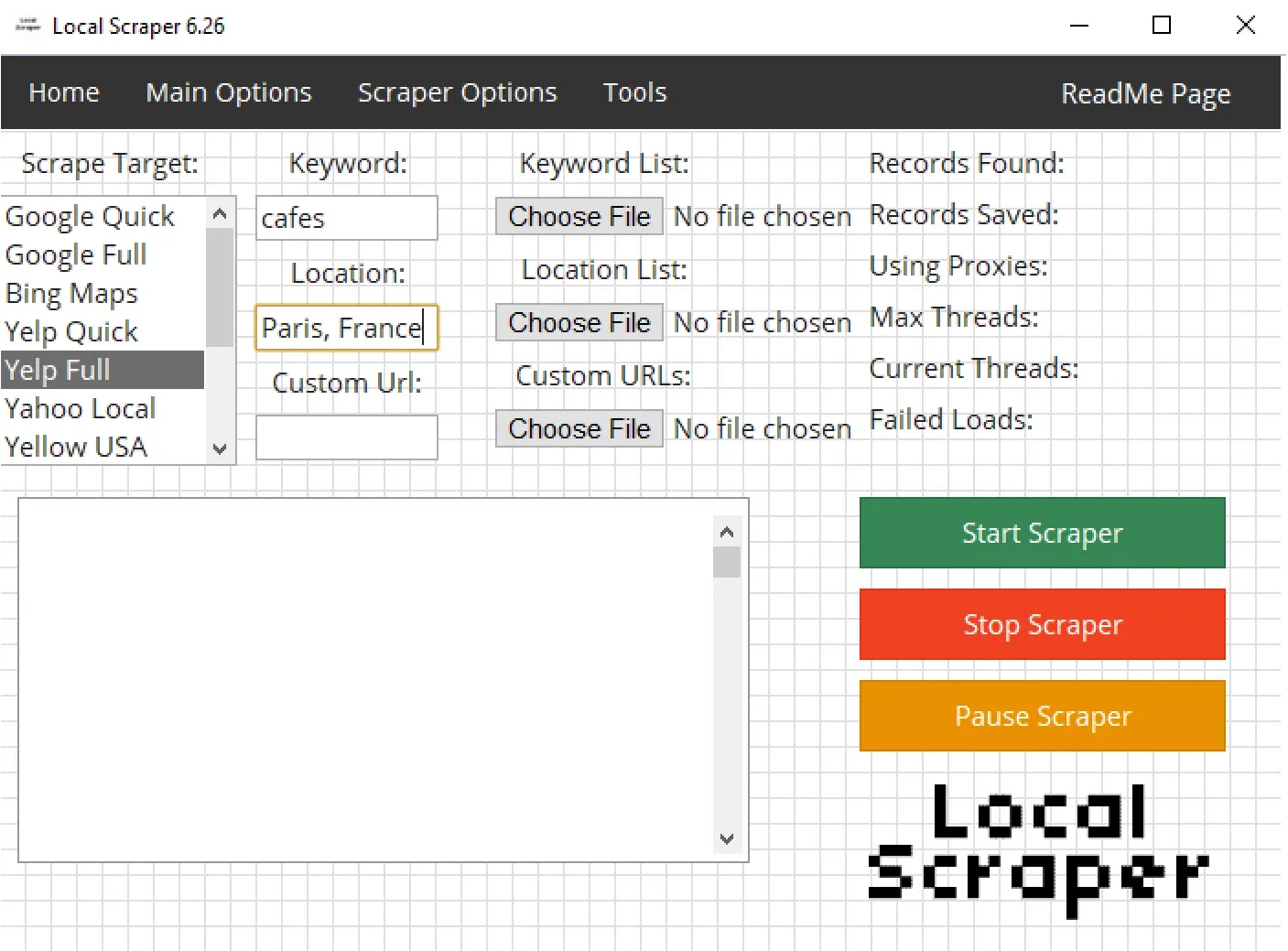Focus the Location field with Paris, France

tap(347, 328)
